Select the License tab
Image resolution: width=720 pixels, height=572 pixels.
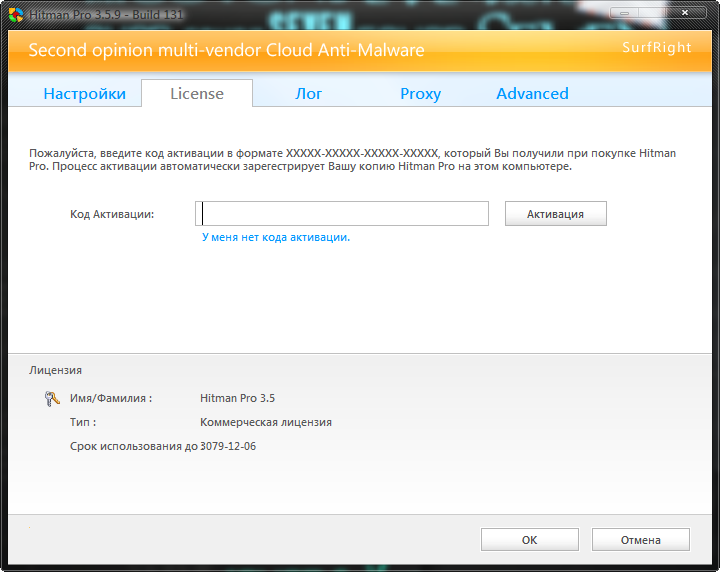(197, 93)
